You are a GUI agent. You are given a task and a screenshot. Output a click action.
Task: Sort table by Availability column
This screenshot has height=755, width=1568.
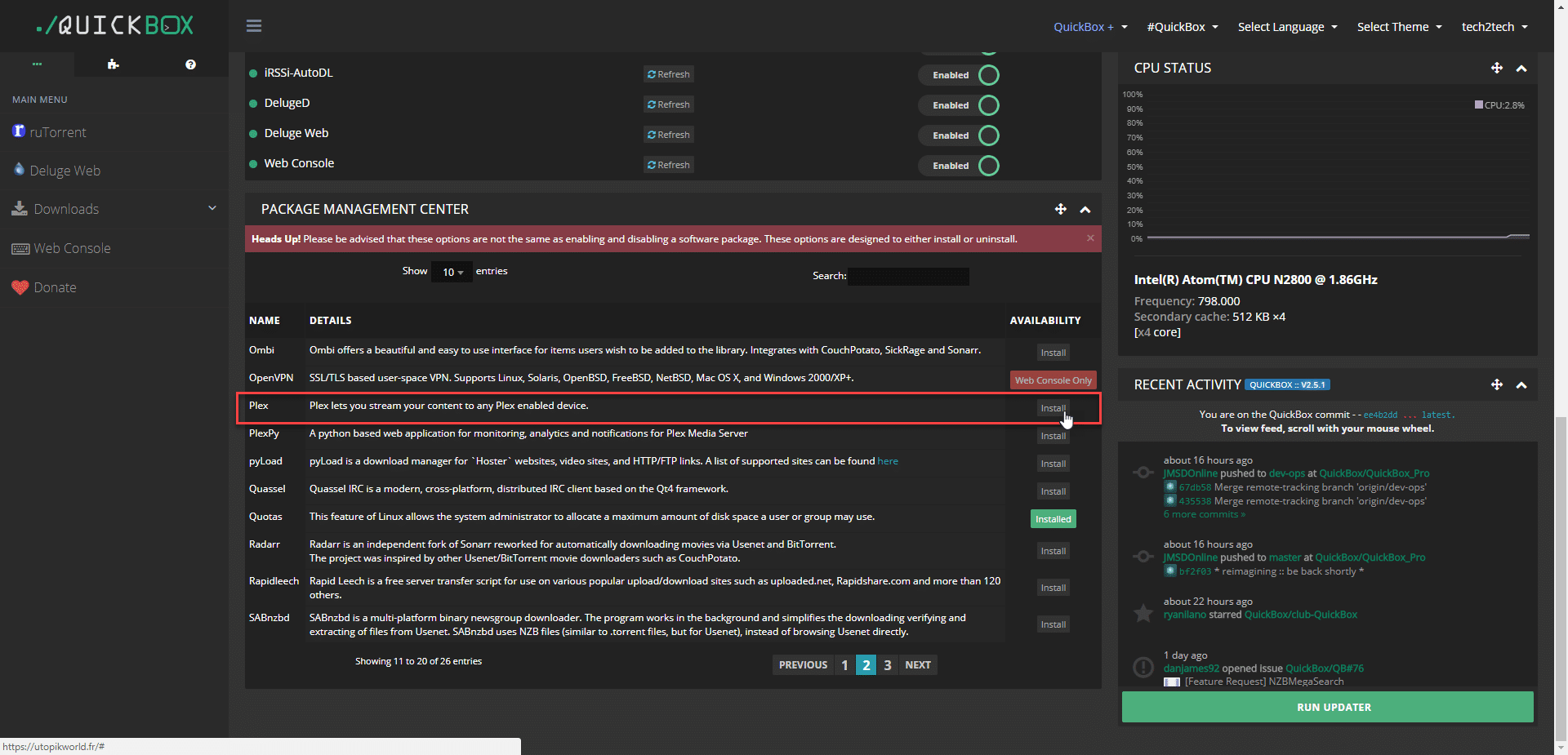point(1045,321)
